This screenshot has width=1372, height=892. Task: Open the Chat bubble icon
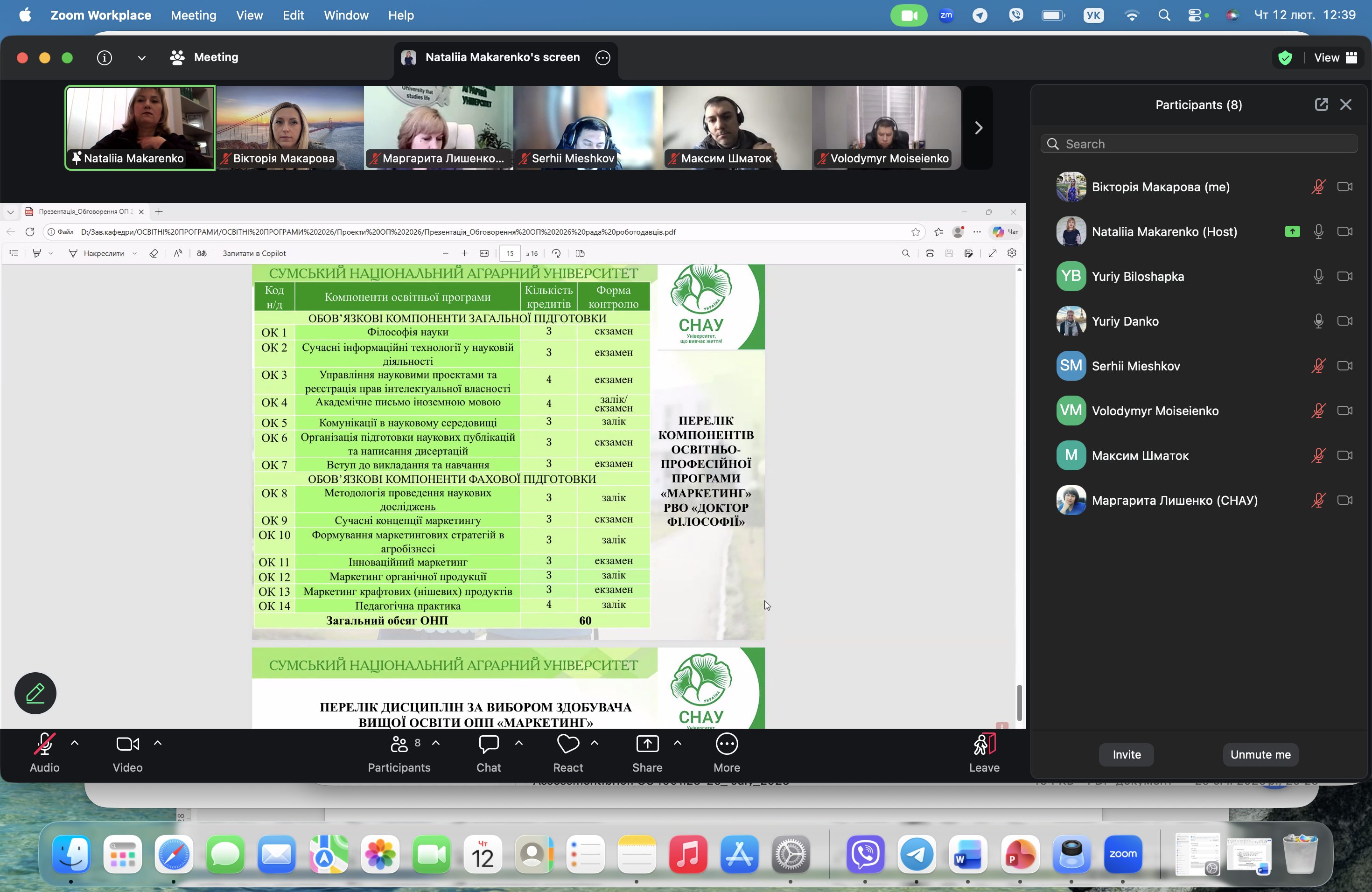point(488,744)
